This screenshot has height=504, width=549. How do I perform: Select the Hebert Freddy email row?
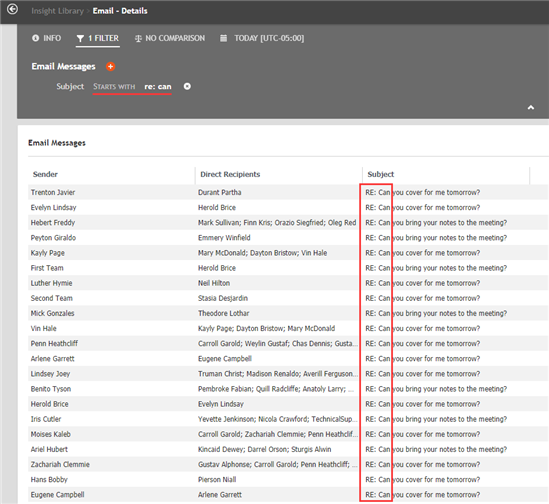point(288,222)
